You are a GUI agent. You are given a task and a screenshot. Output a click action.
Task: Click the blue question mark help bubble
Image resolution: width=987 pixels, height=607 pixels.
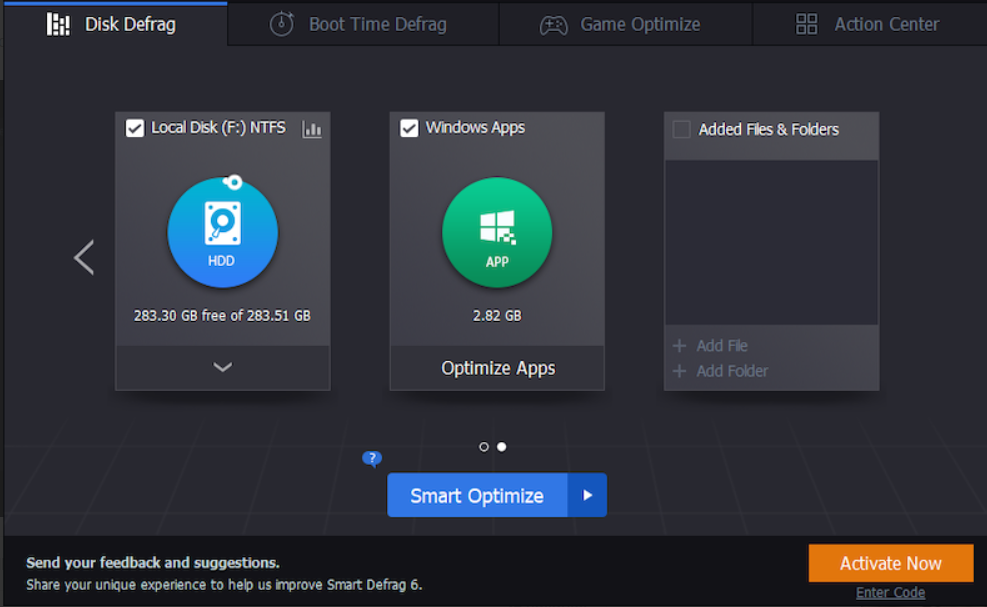click(x=372, y=459)
